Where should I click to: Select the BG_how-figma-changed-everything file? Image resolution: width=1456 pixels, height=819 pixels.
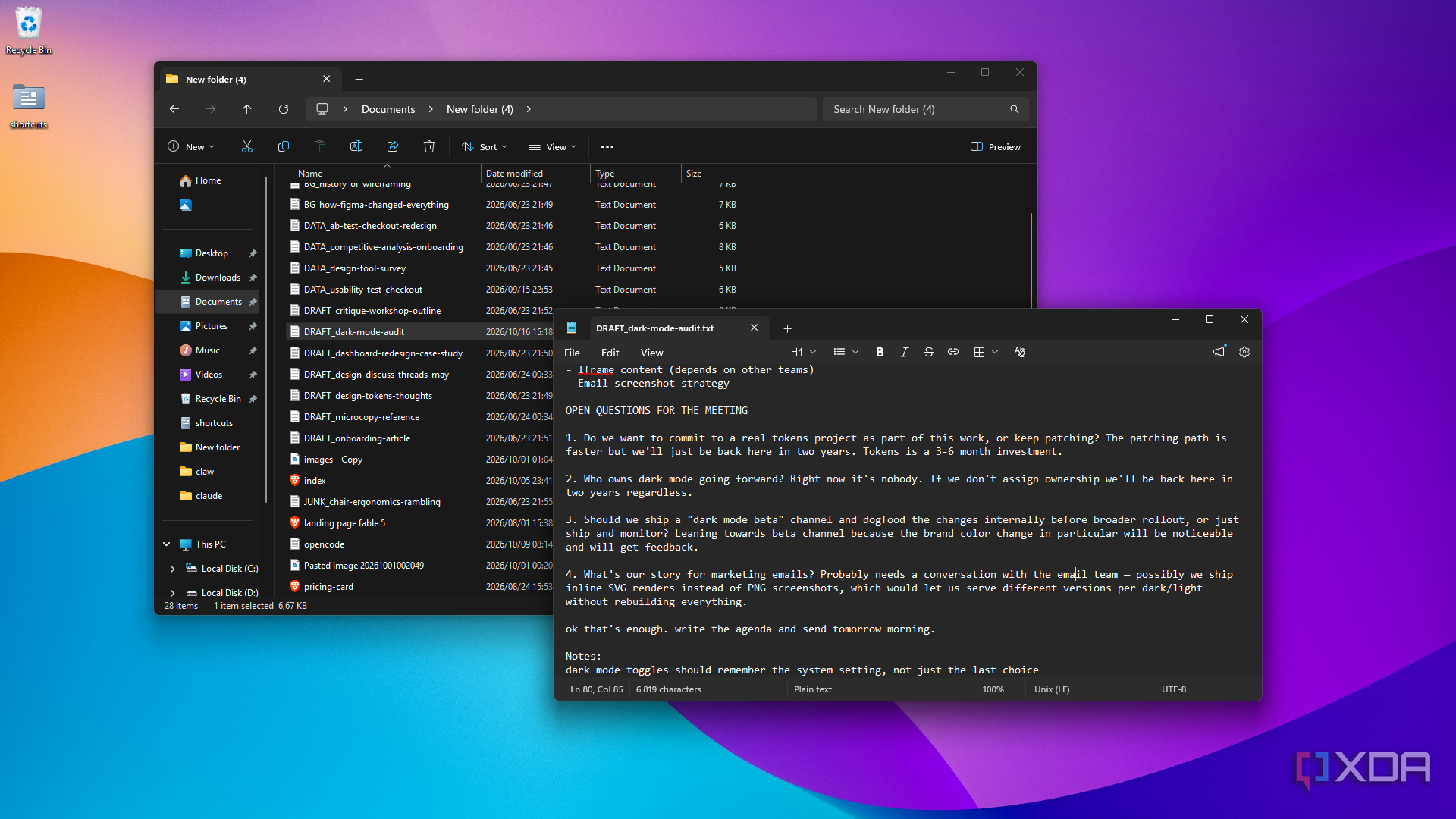376,205
